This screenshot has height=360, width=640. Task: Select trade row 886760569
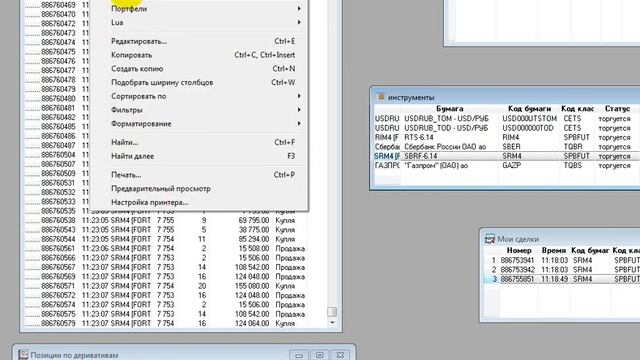(165, 277)
